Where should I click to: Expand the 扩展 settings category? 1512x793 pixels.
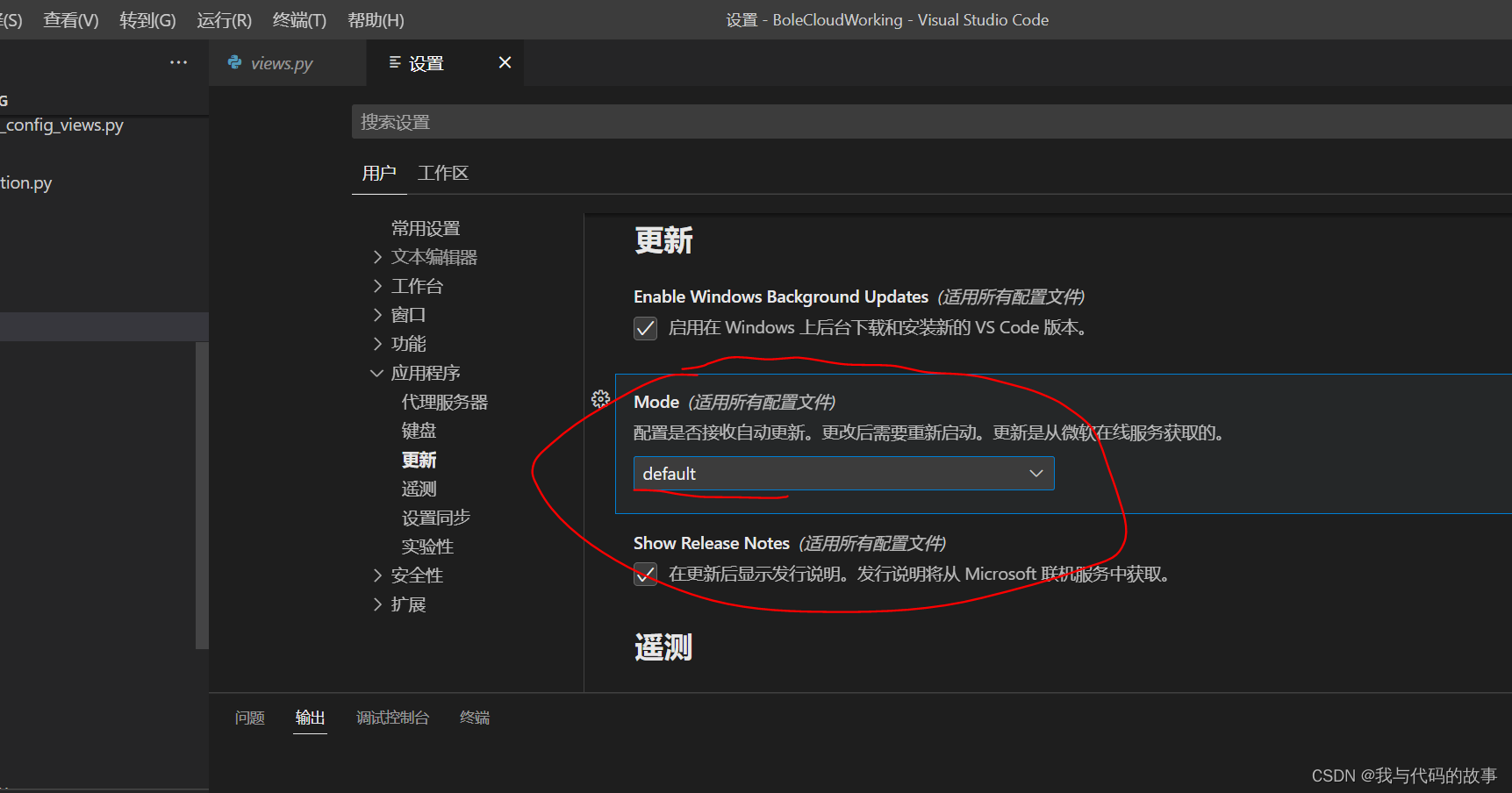[x=378, y=604]
